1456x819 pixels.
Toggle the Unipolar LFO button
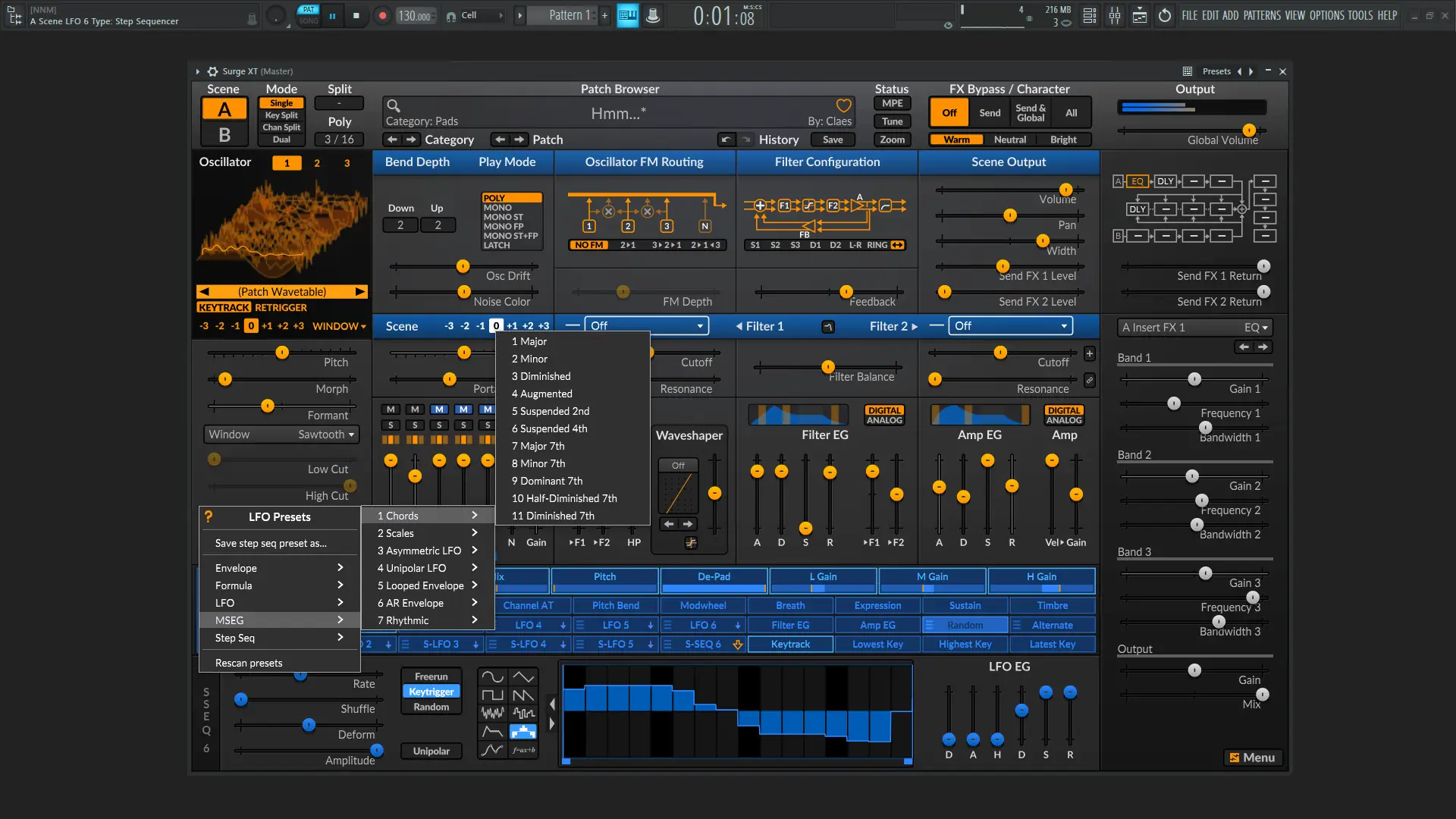click(x=431, y=751)
